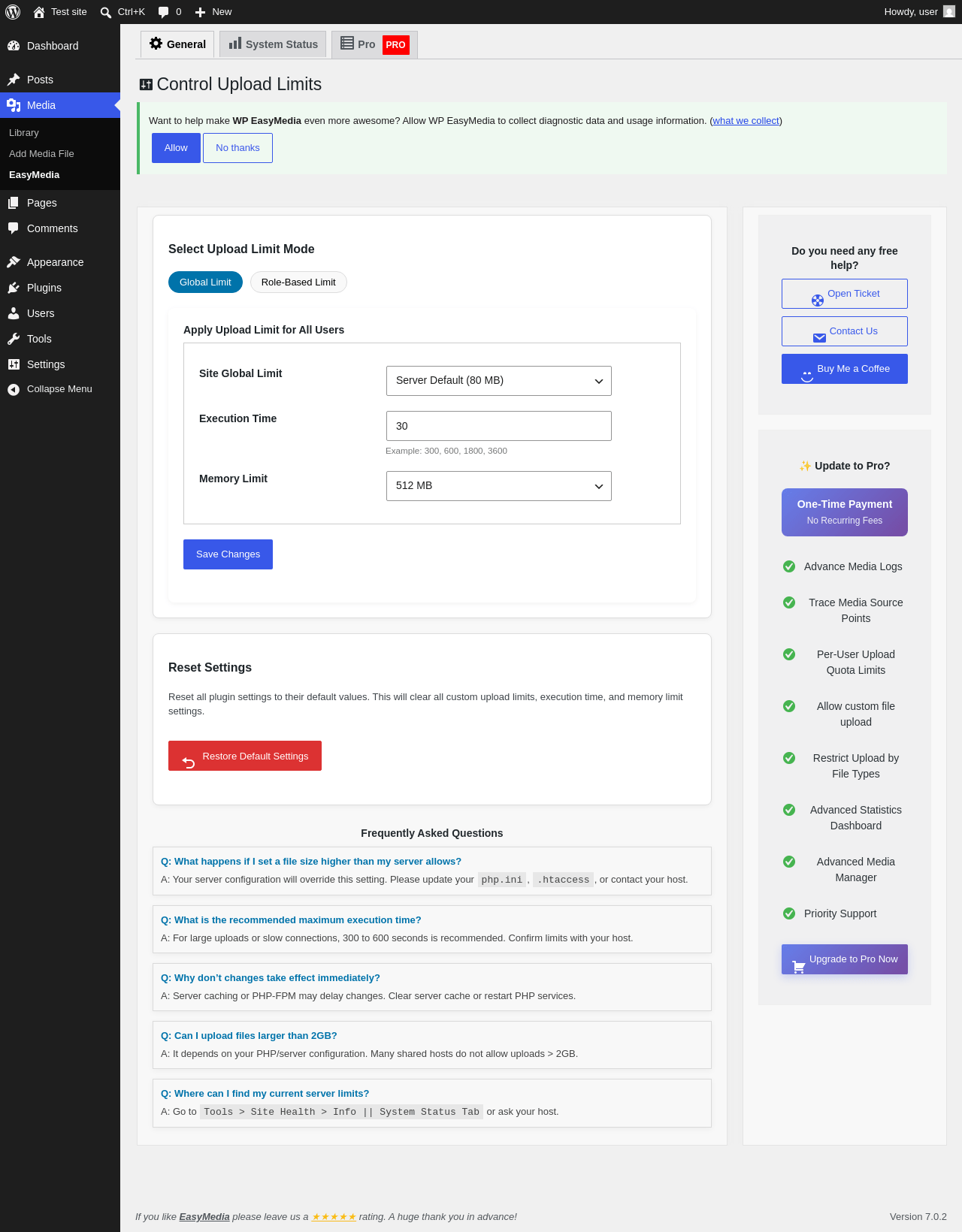Click FAQ question about files larger than 2GB
The image size is (962, 1232).
click(249, 1036)
